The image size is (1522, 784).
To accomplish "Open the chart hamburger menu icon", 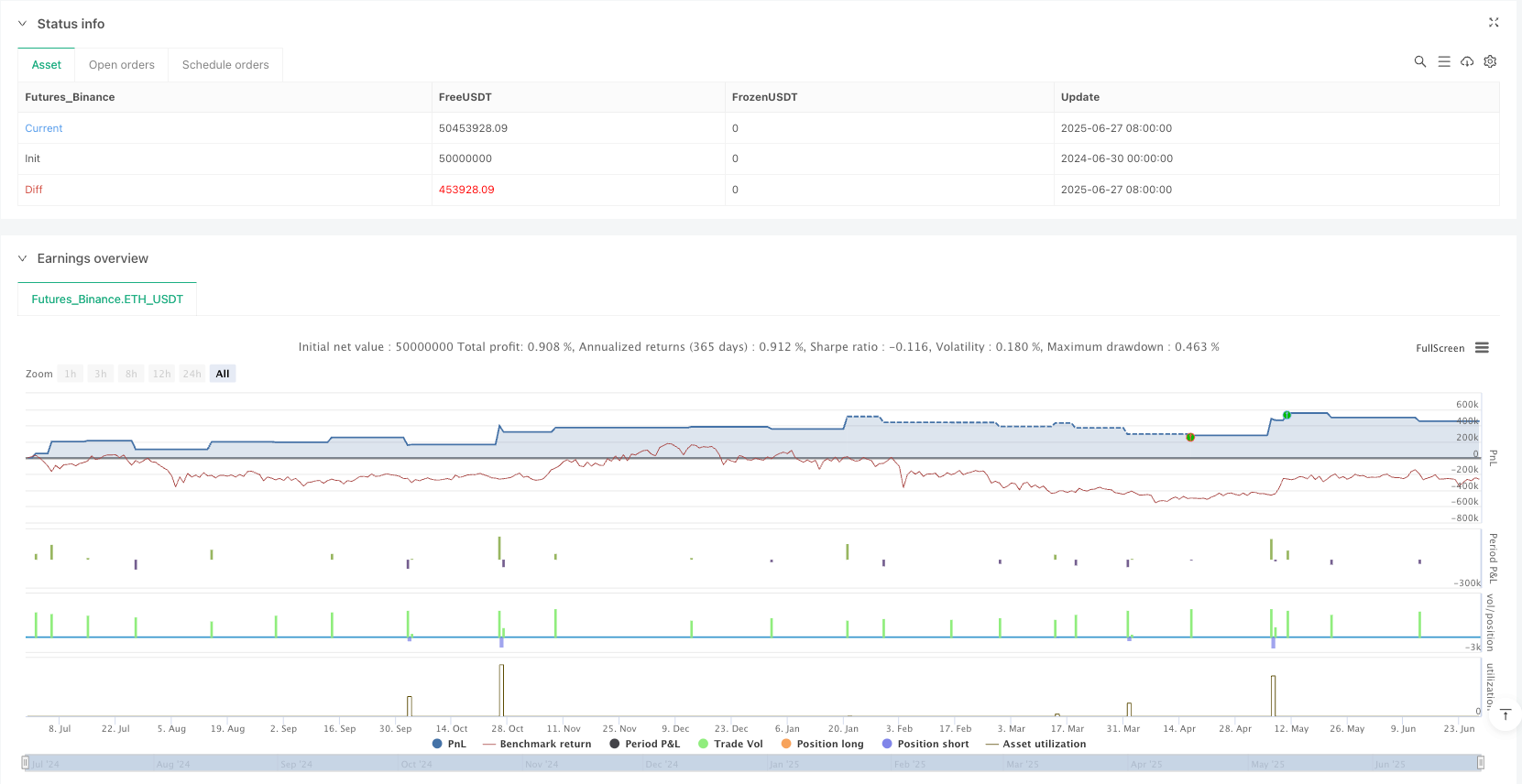I will [1482, 348].
